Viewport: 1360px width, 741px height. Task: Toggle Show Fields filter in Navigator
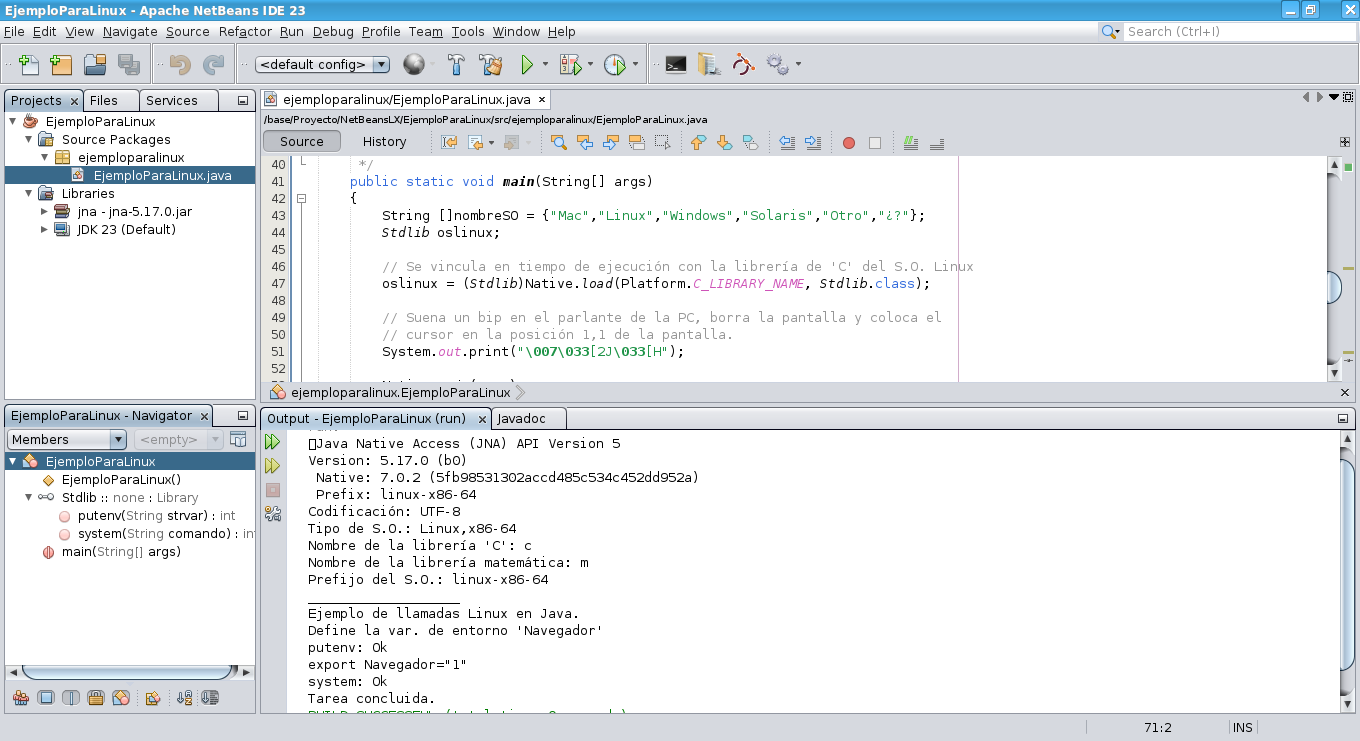pyautogui.click(x=46, y=698)
